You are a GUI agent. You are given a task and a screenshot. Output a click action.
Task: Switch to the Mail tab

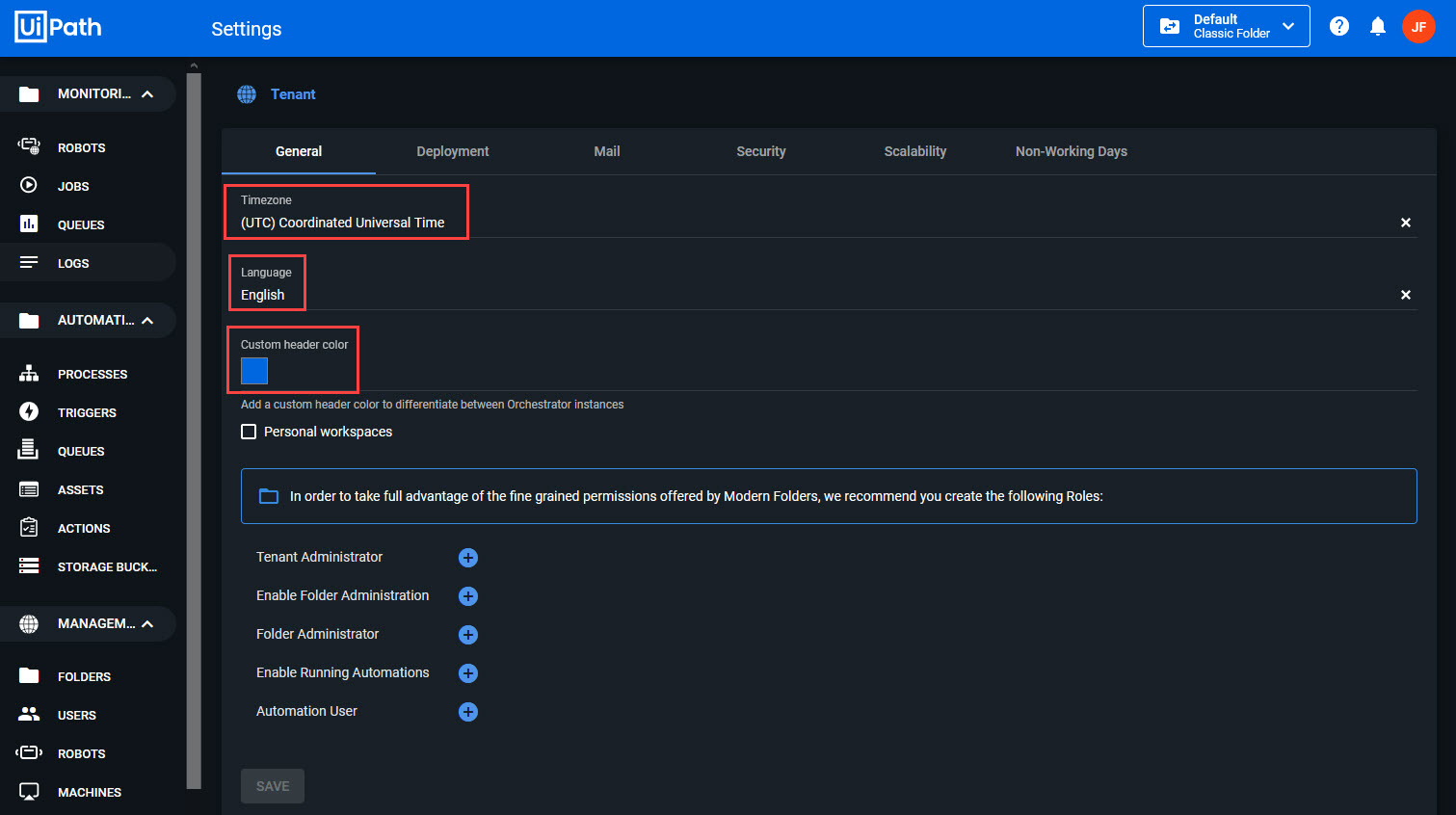(607, 151)
